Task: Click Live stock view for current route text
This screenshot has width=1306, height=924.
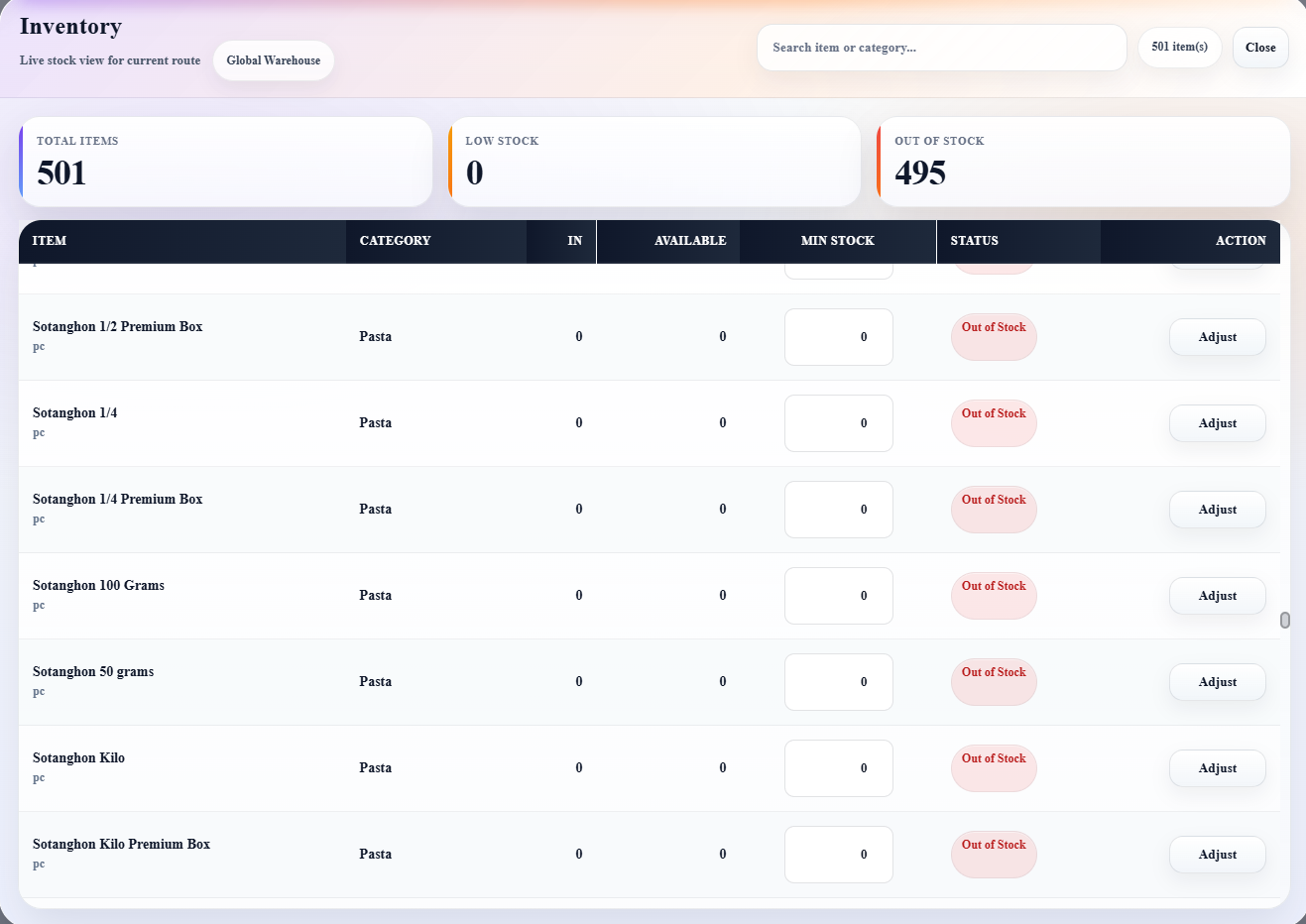Action: (110, 60)
